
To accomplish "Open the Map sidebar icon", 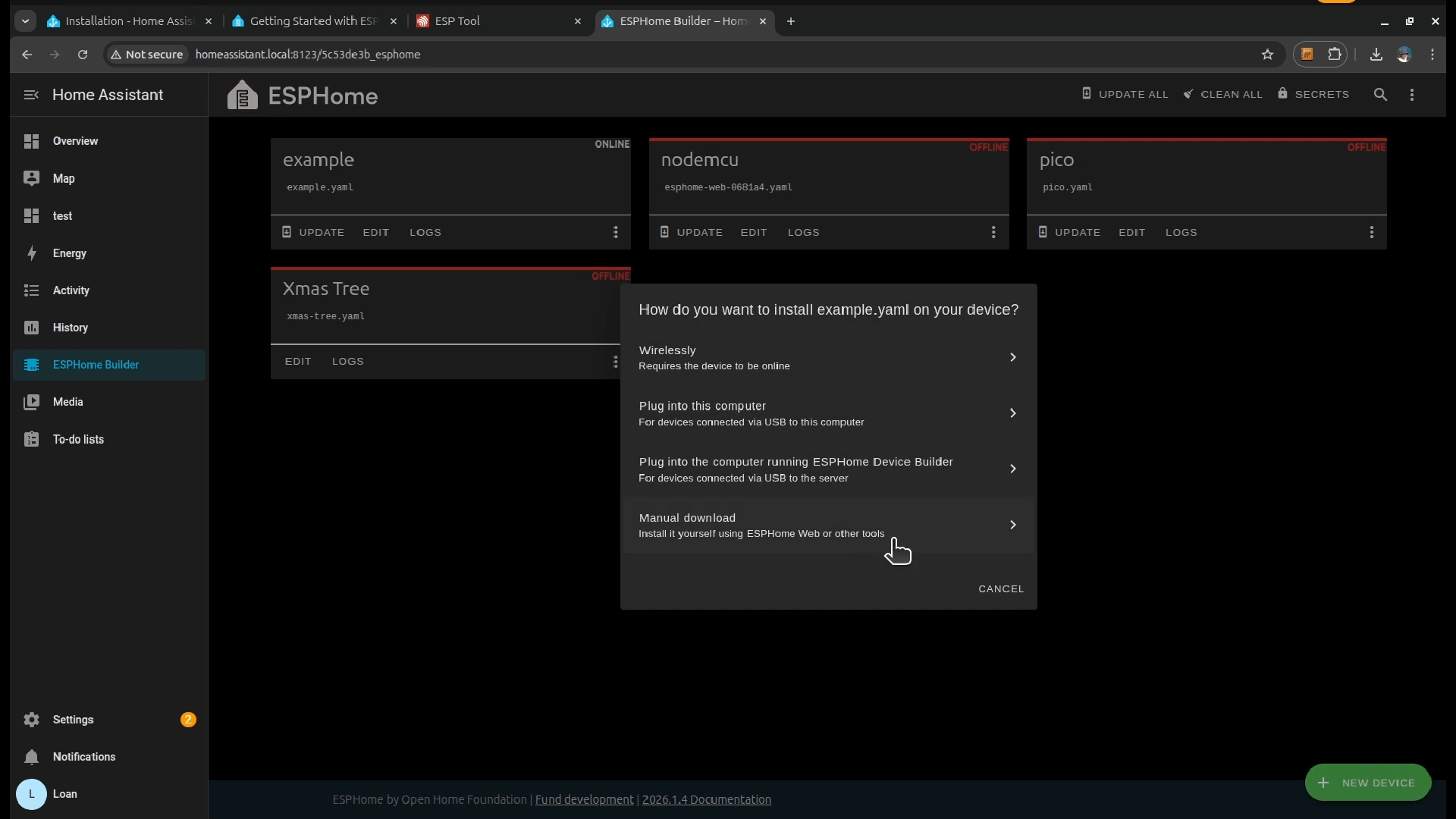I will tap(31, 178).
